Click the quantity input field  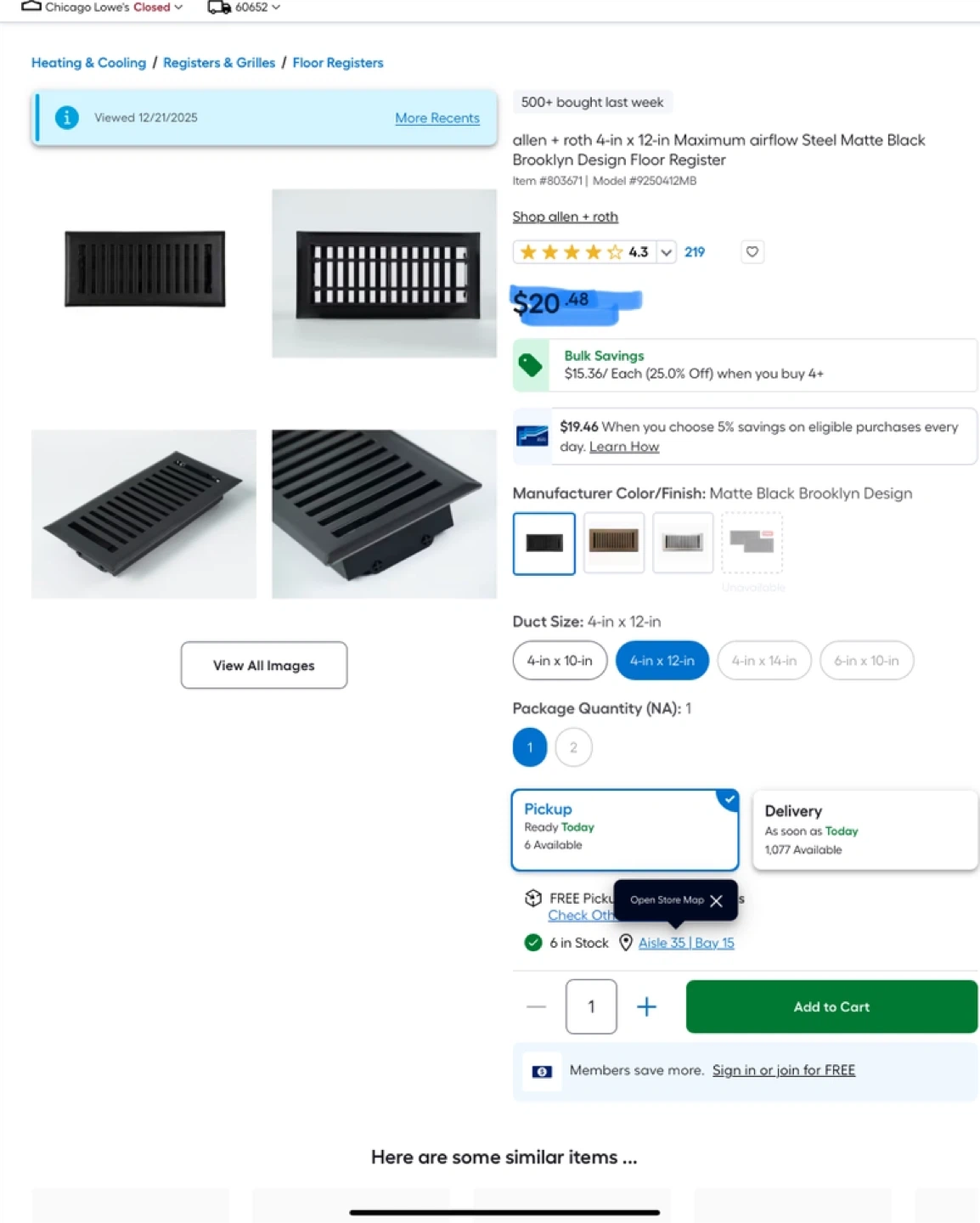click(x=591, y=1006)
